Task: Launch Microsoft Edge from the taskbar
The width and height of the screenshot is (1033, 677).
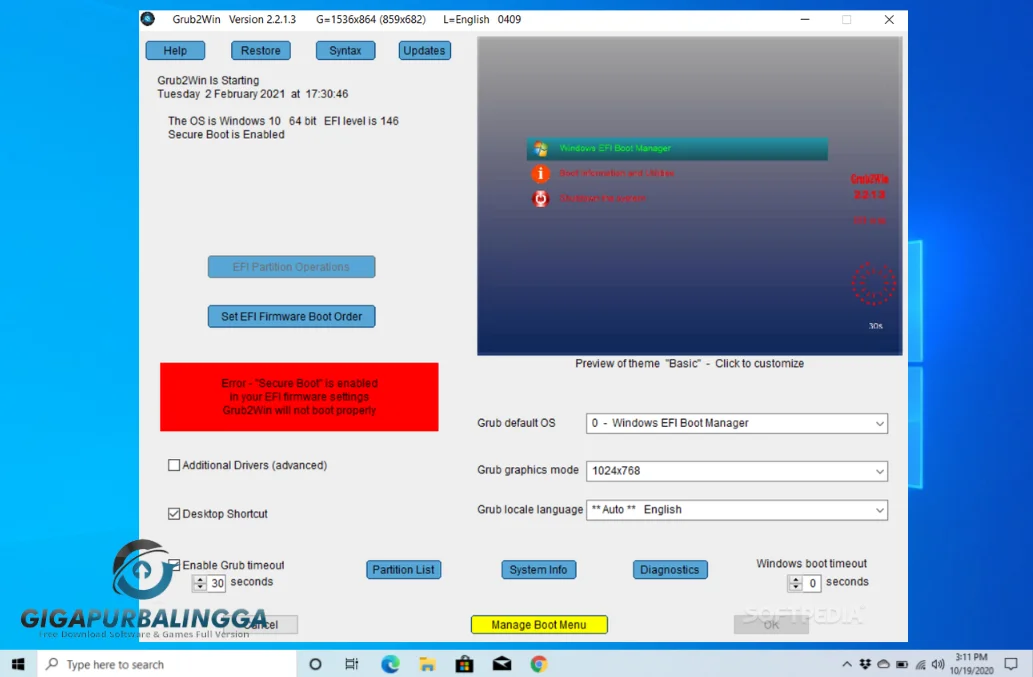Action: [389, 663]
